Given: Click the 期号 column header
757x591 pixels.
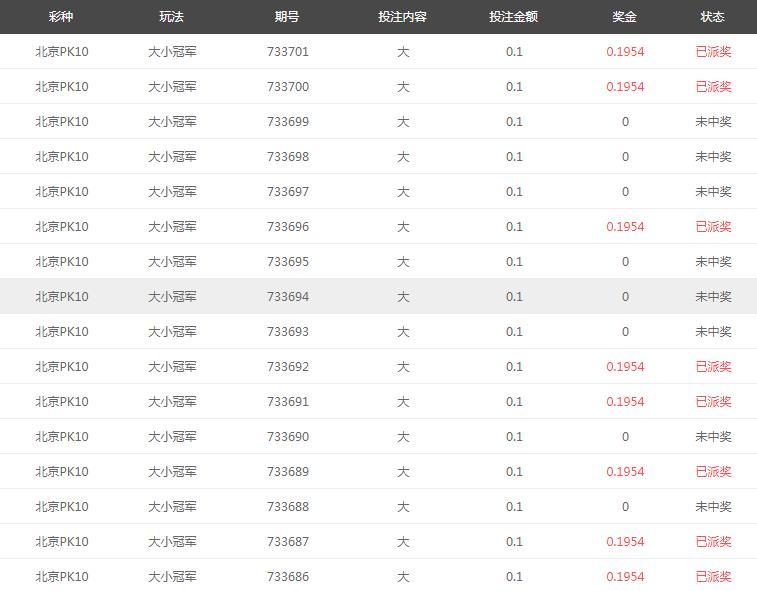Looking at the screenshot, I should pos(287,17).
